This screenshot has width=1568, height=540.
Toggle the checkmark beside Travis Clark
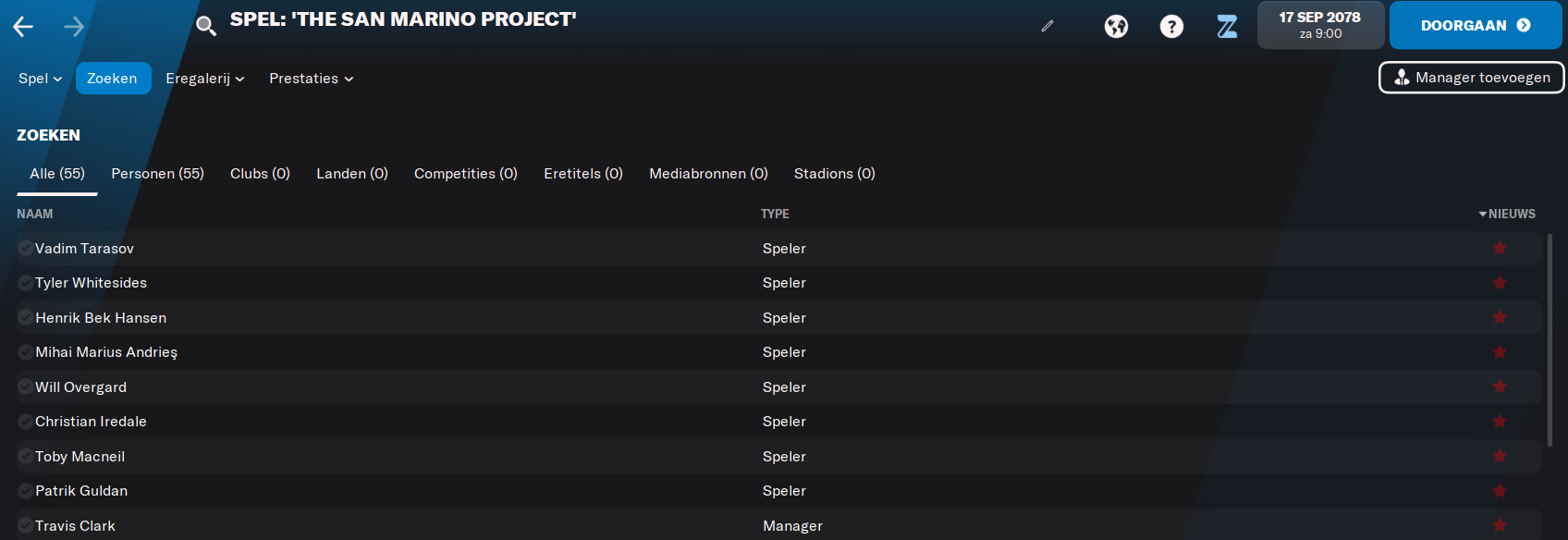(x=25, y=526)
